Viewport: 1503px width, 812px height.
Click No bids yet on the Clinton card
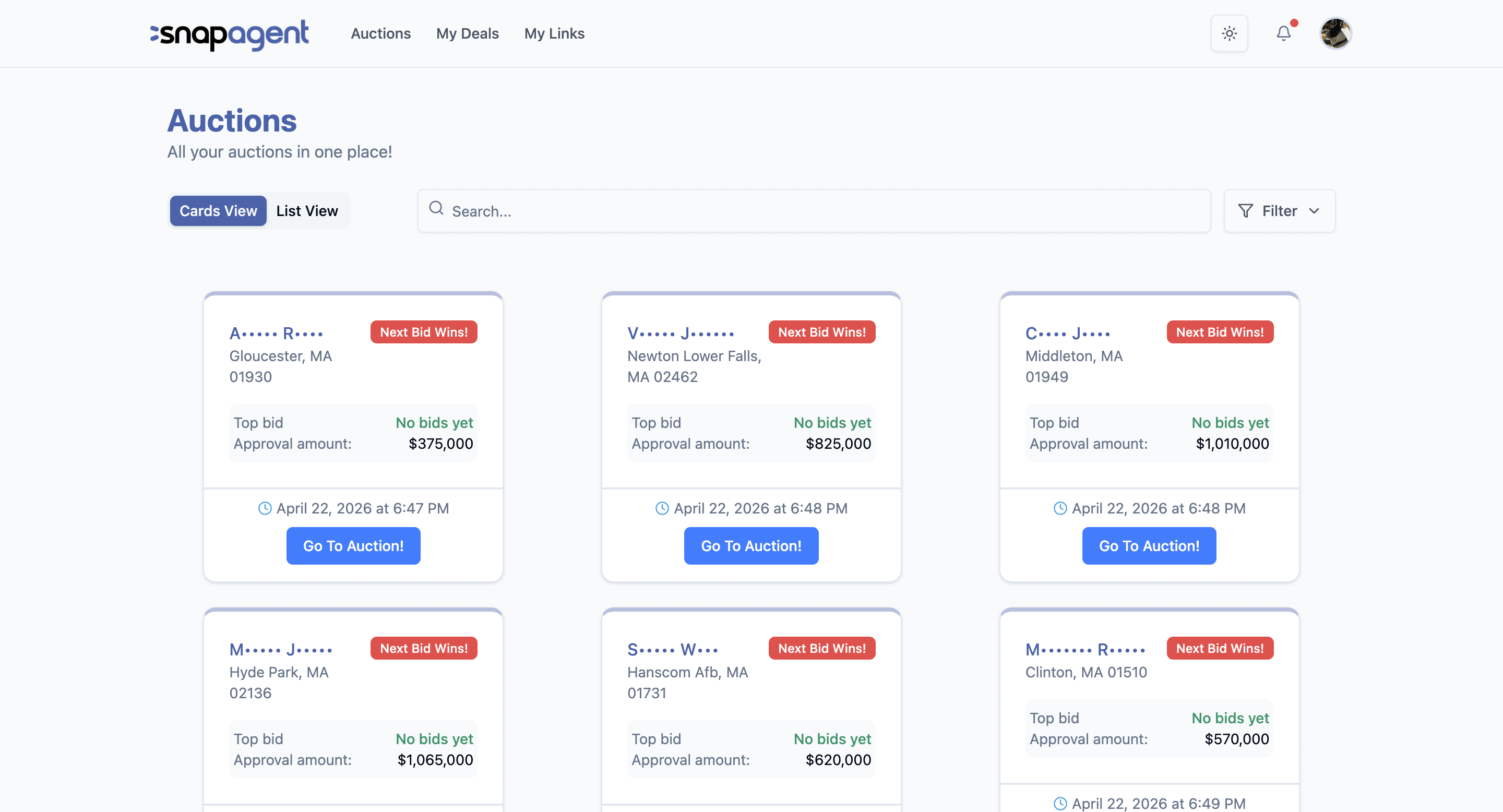click(x=1230, y=718)
